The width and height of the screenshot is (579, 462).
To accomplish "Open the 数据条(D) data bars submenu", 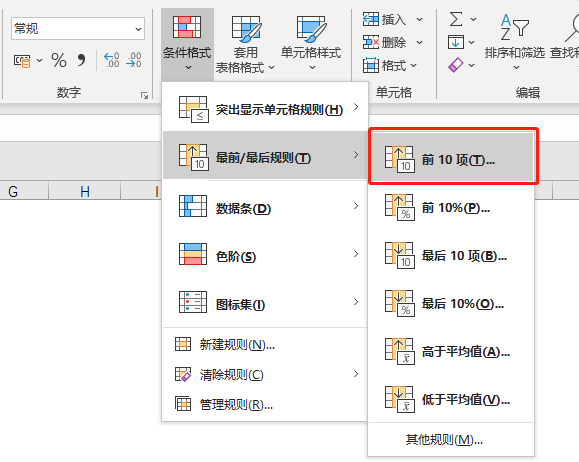I will point(265,206).
